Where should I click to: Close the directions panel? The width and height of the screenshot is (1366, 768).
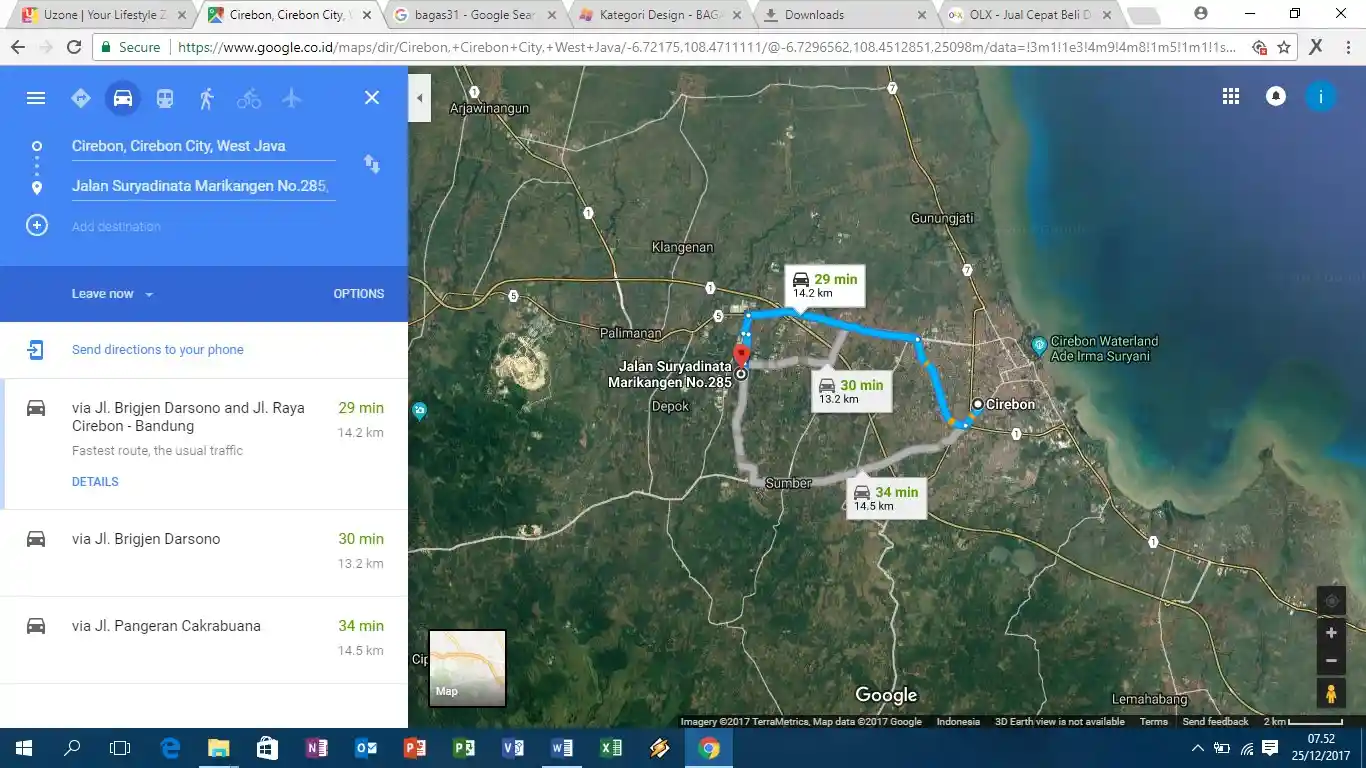click(372, 98)
